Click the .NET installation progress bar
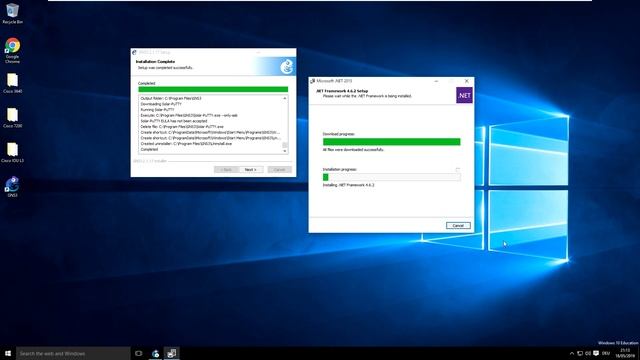The height and width of the screenshot is (360, 640). (x=391, y=177)
